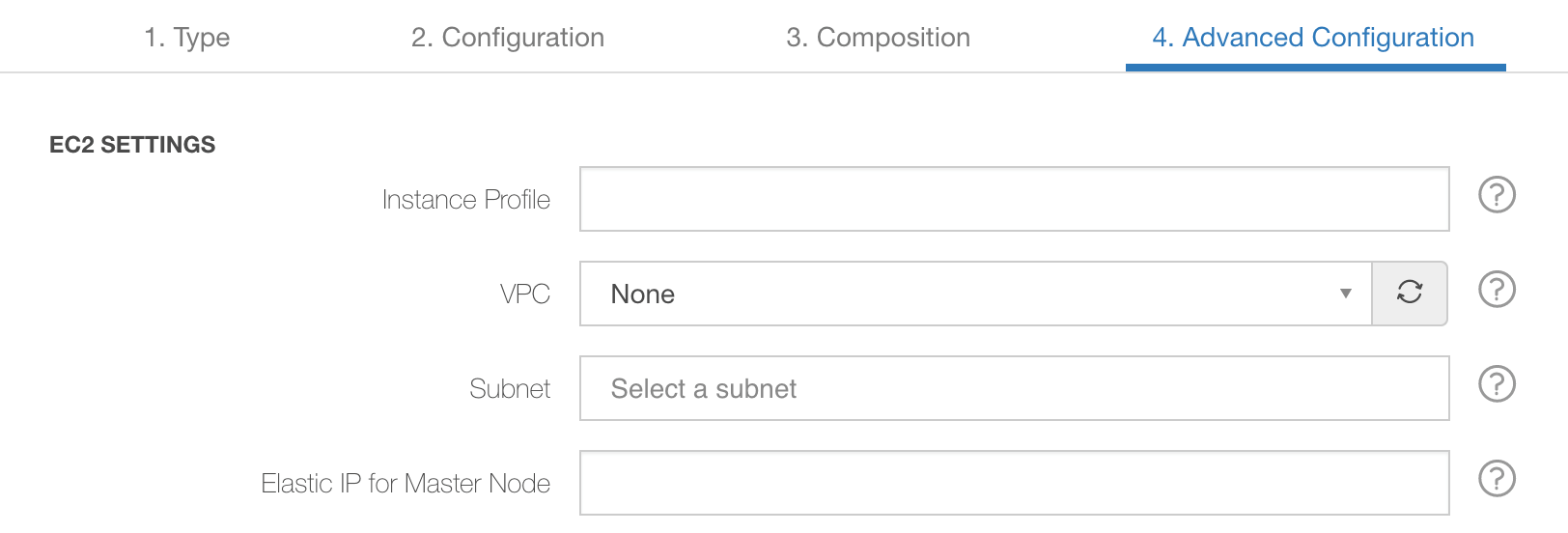1568x533 pixels.
Task: Switch to the 2. Configuration tab
Action: pyautogui.click(x=508, y=38)
